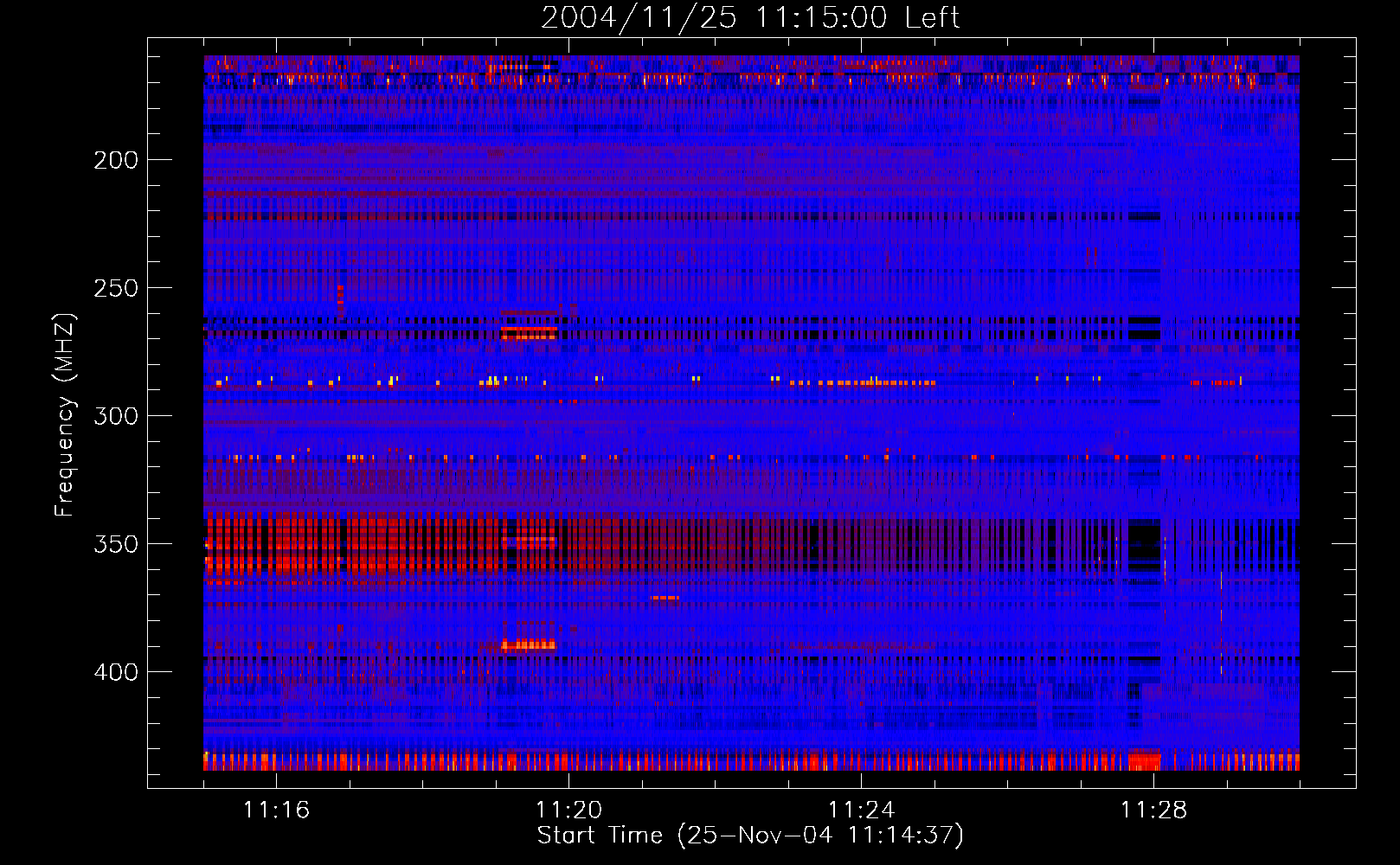The width and height of the screenshot is (1400, 865).
Task: Select the 400 frequency tick label
Action: pos(116,672)
